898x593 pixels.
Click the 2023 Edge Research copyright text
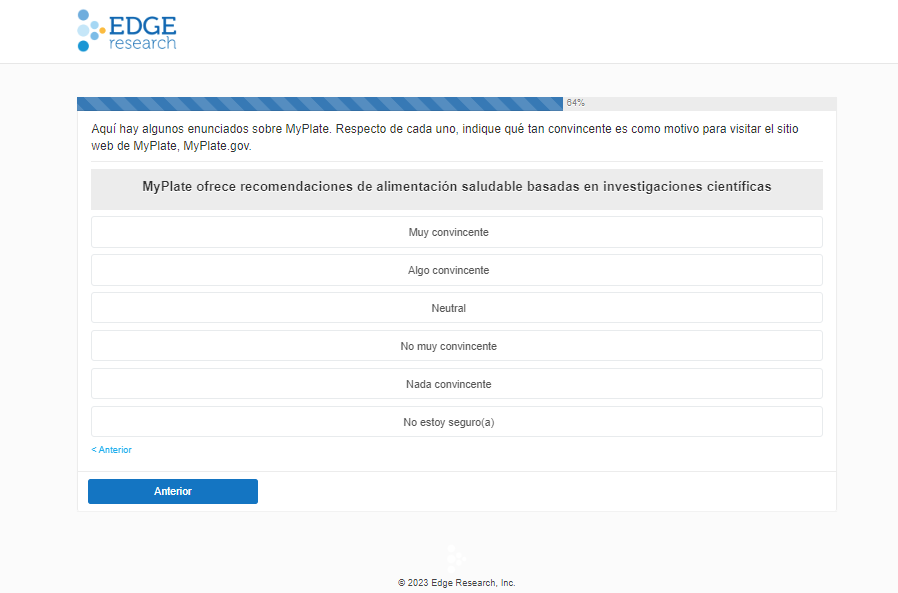pos(456,583)
